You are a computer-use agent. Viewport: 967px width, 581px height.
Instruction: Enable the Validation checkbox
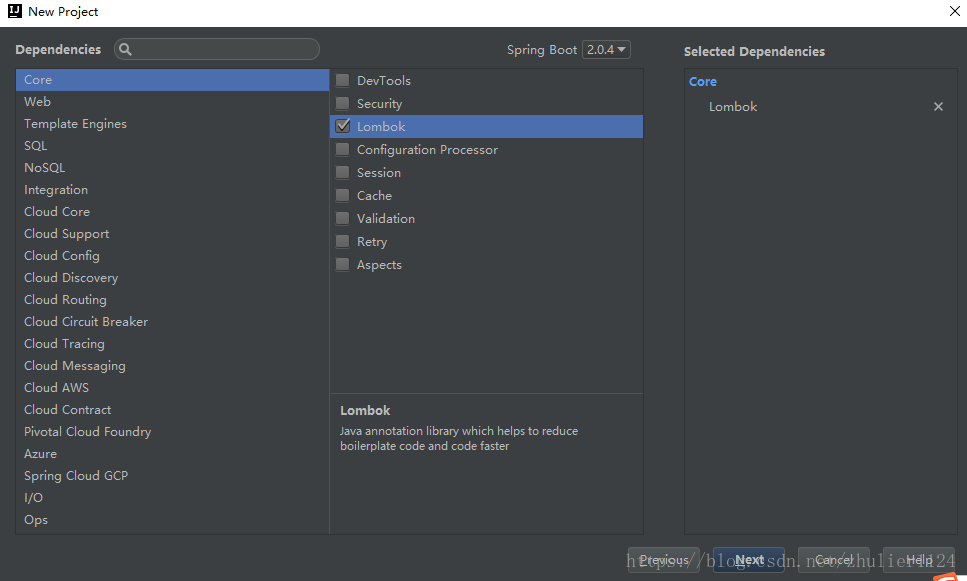[342, 218]
